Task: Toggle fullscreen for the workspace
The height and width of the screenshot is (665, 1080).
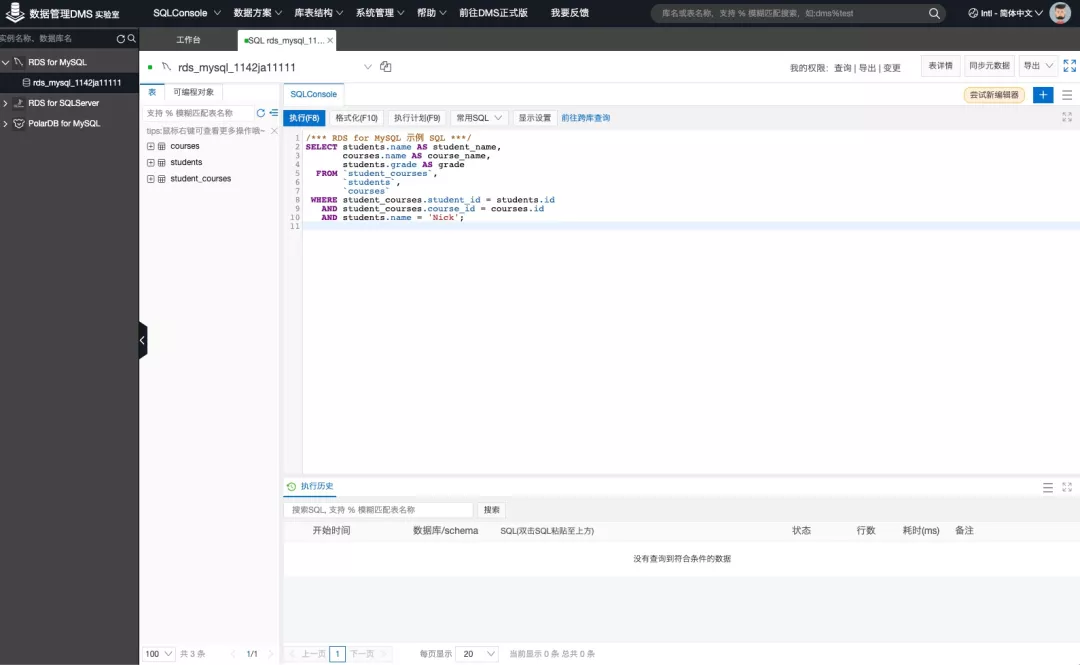Action: [x=1069, y=65]
